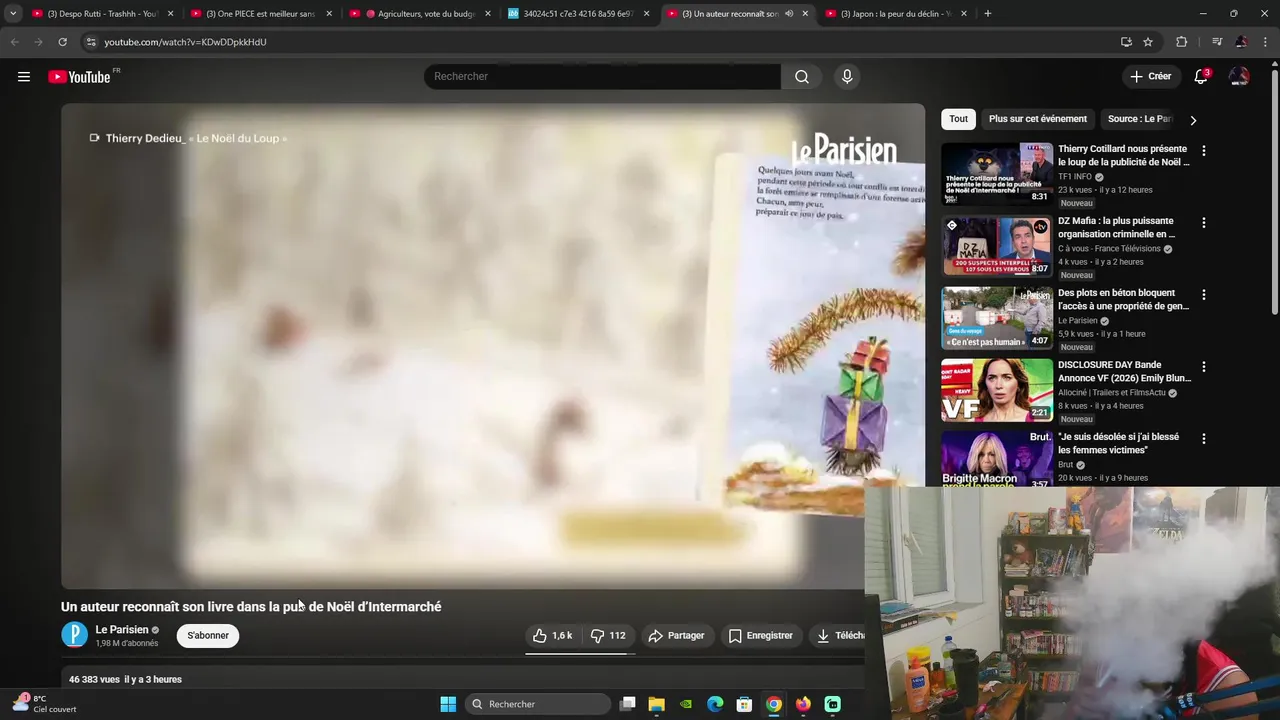Open Task View on taskbar

[x=627, y=704]
